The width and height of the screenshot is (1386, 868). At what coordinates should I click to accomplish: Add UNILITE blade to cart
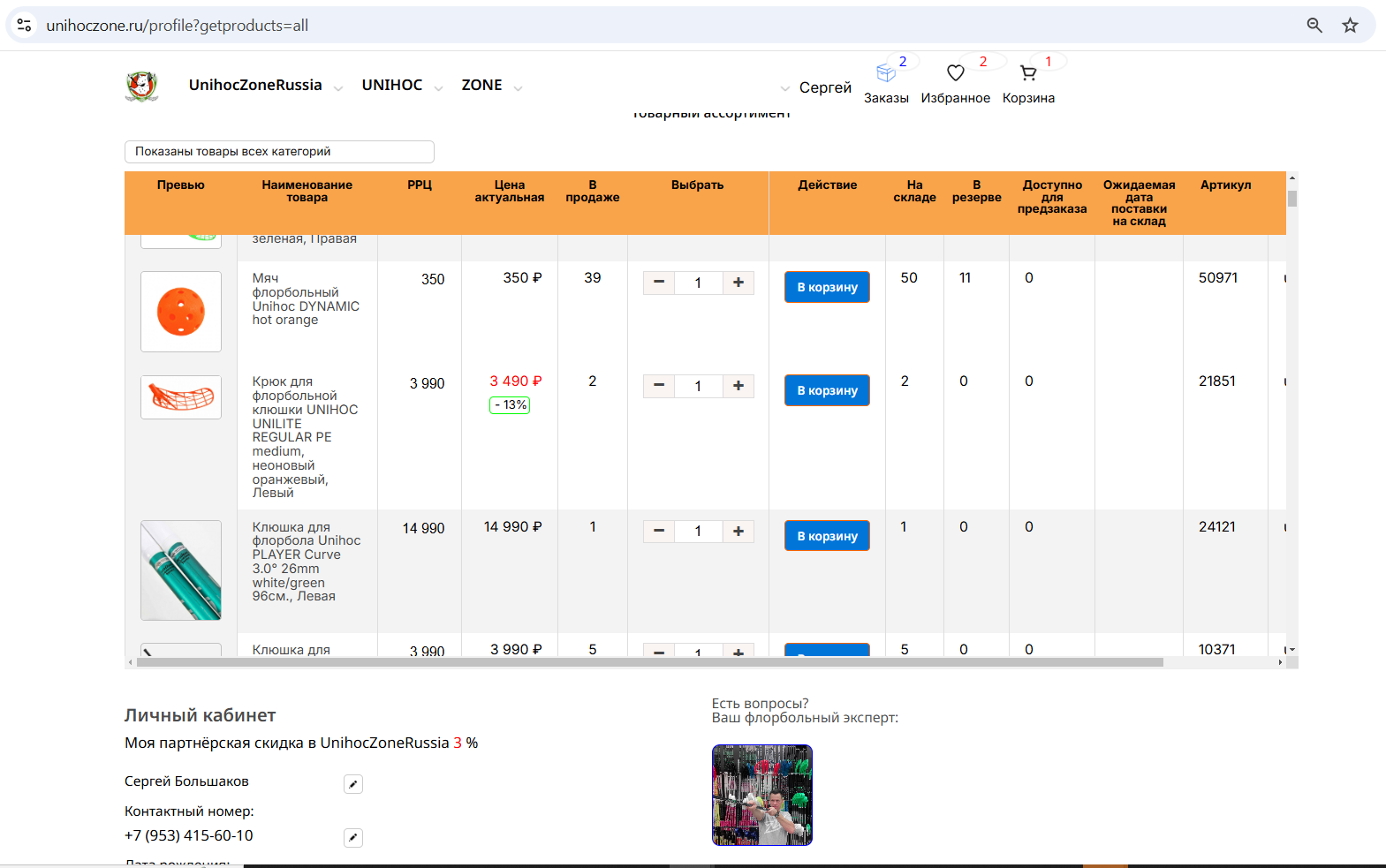827,390
